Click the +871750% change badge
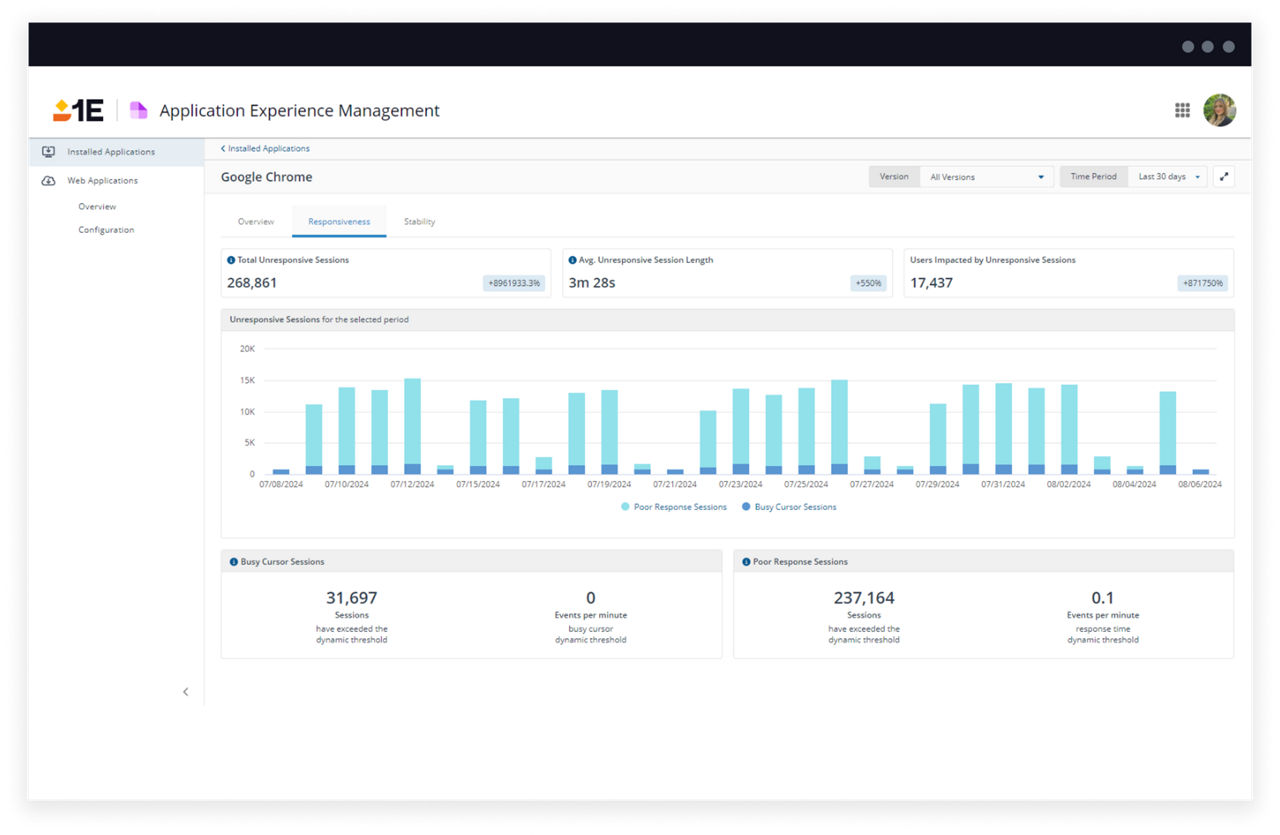The width and height of the screenshot is (1280, 835). [x=1203, y=283]
